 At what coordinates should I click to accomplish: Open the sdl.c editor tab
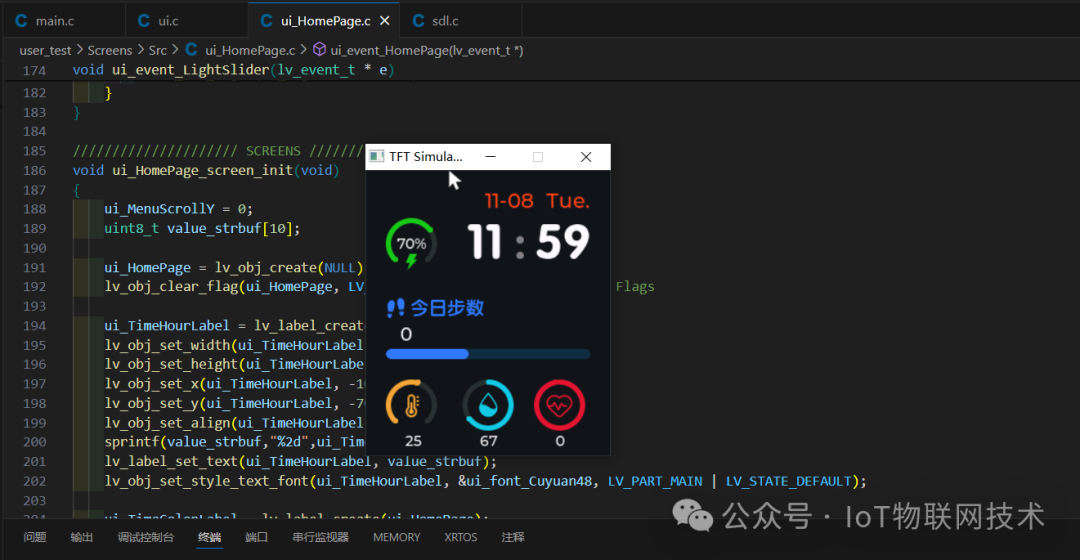pyautogui.click(x=445, y=21)
